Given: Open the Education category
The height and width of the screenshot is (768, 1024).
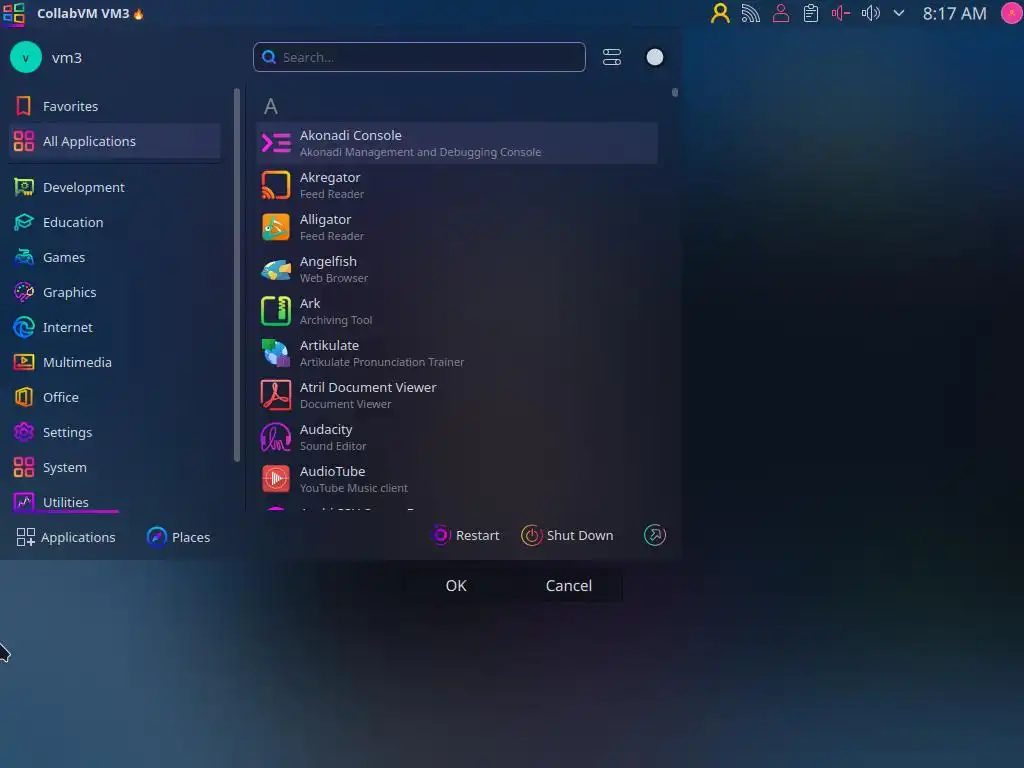Looking at the screenshot, I should (115, 222).
